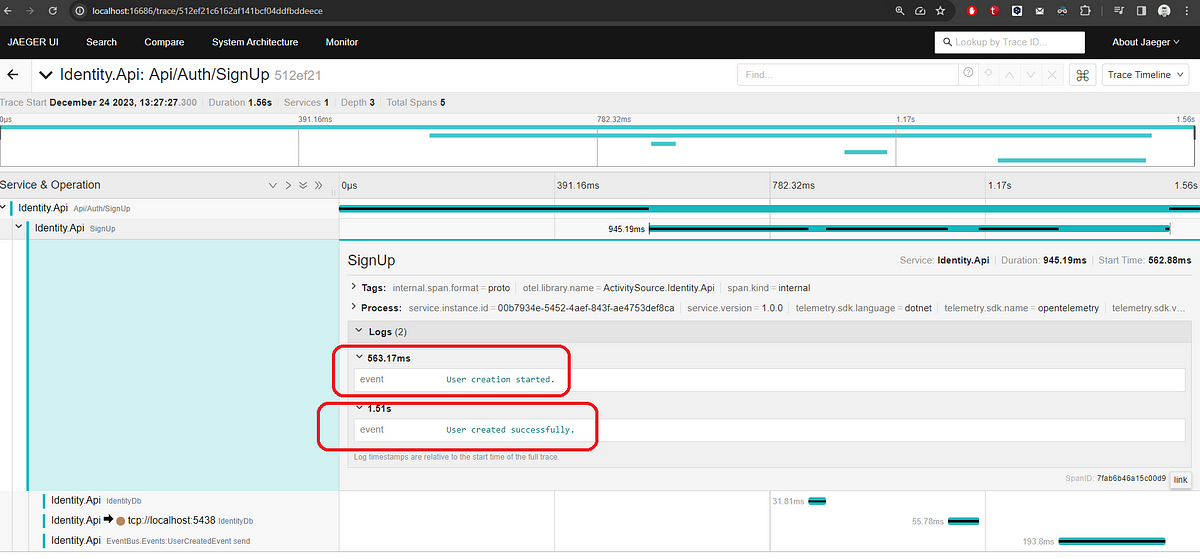Expand the Tags section of SignUp span
1200x559 pixels.
tap(353, 288)
